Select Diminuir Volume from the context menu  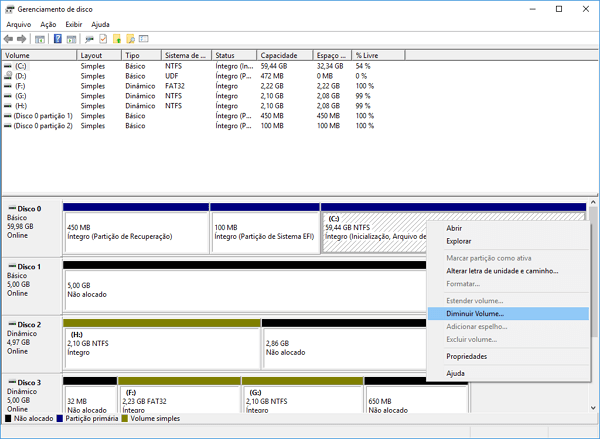tap(475, 313)
